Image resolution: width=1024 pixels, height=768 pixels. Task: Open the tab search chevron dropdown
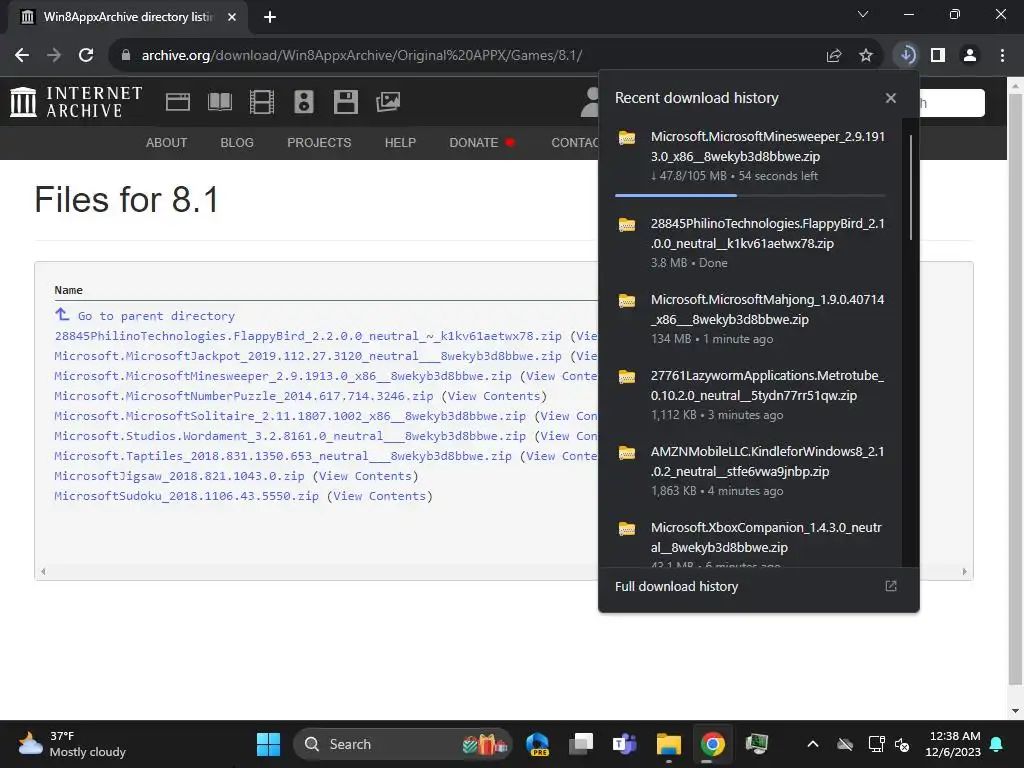tap(863, 14)
